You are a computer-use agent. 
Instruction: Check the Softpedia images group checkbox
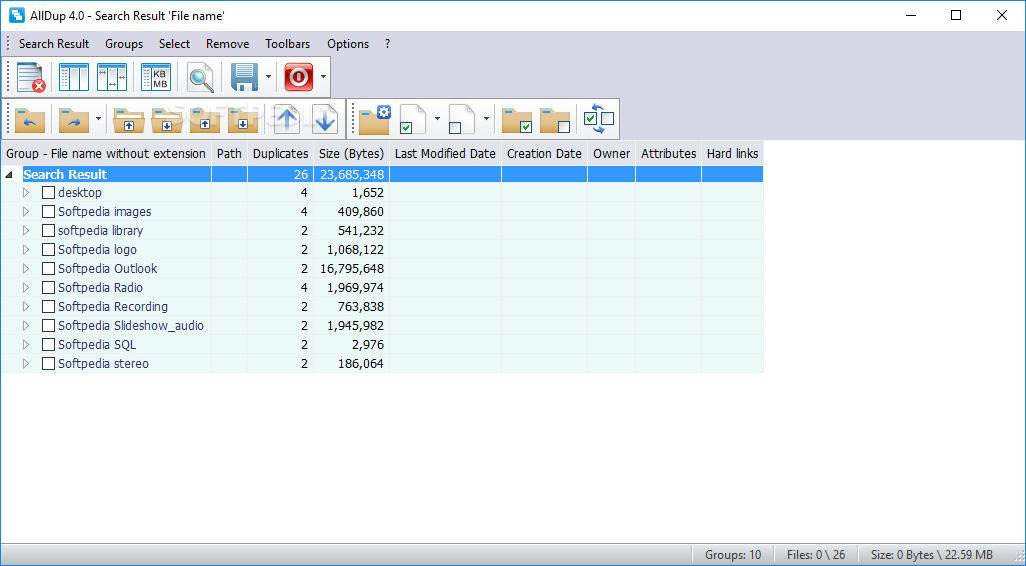coord(48,211)
